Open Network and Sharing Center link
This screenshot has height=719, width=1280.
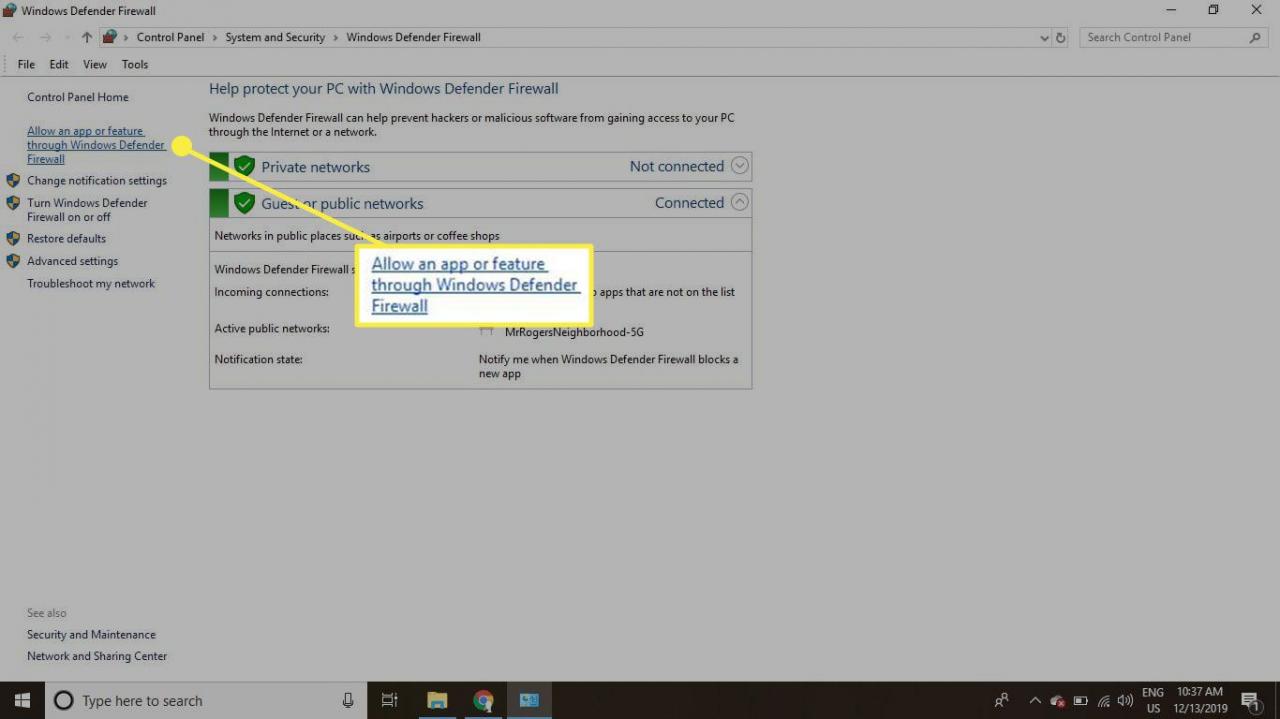pos(97,657)
